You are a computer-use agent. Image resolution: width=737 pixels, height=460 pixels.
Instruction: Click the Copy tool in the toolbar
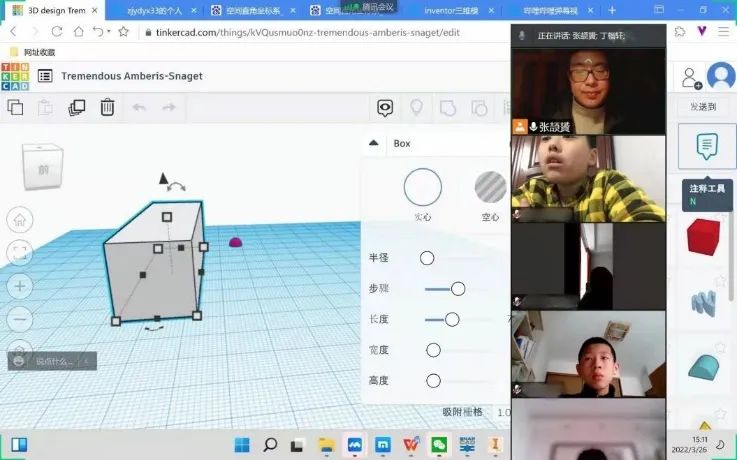coord(15,108)
